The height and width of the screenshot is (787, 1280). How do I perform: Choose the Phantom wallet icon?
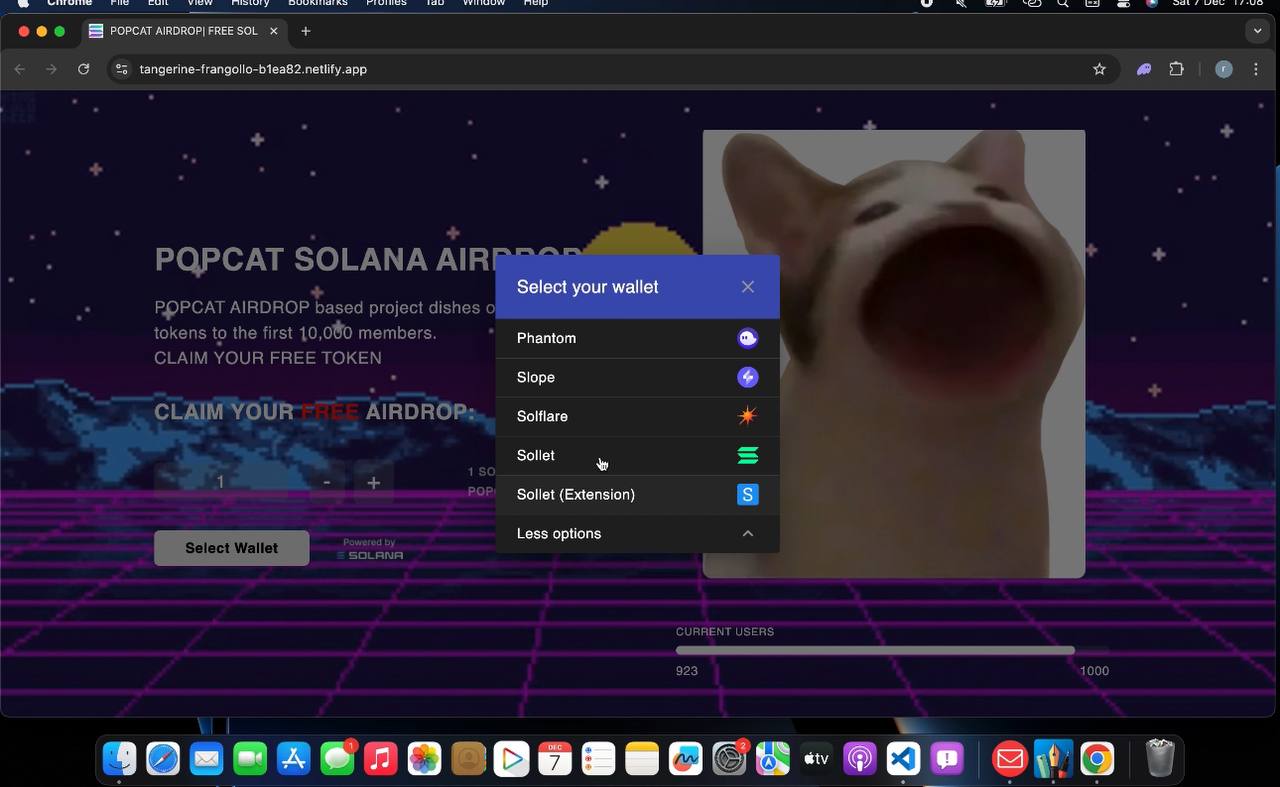click(x=747, y=338)
